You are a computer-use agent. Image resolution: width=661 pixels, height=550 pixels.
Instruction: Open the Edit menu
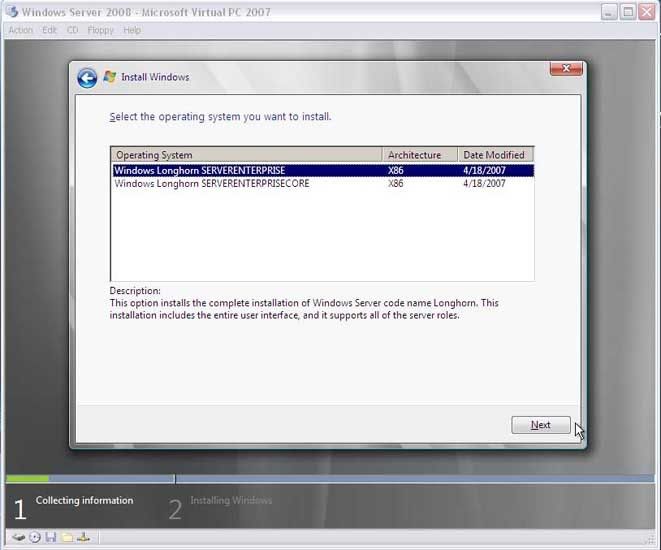[49, 30]
